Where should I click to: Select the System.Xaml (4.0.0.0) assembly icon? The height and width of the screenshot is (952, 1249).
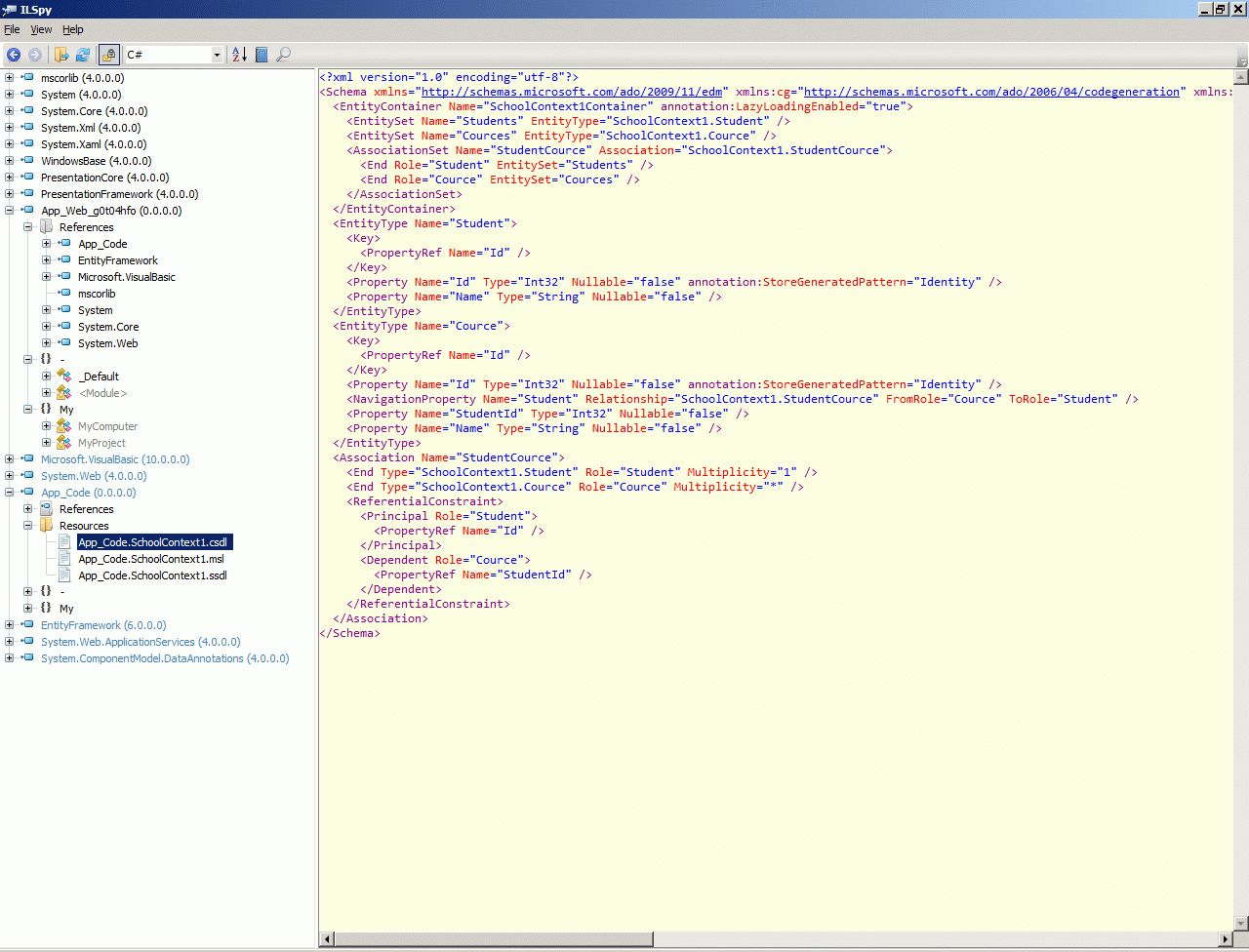28,143
